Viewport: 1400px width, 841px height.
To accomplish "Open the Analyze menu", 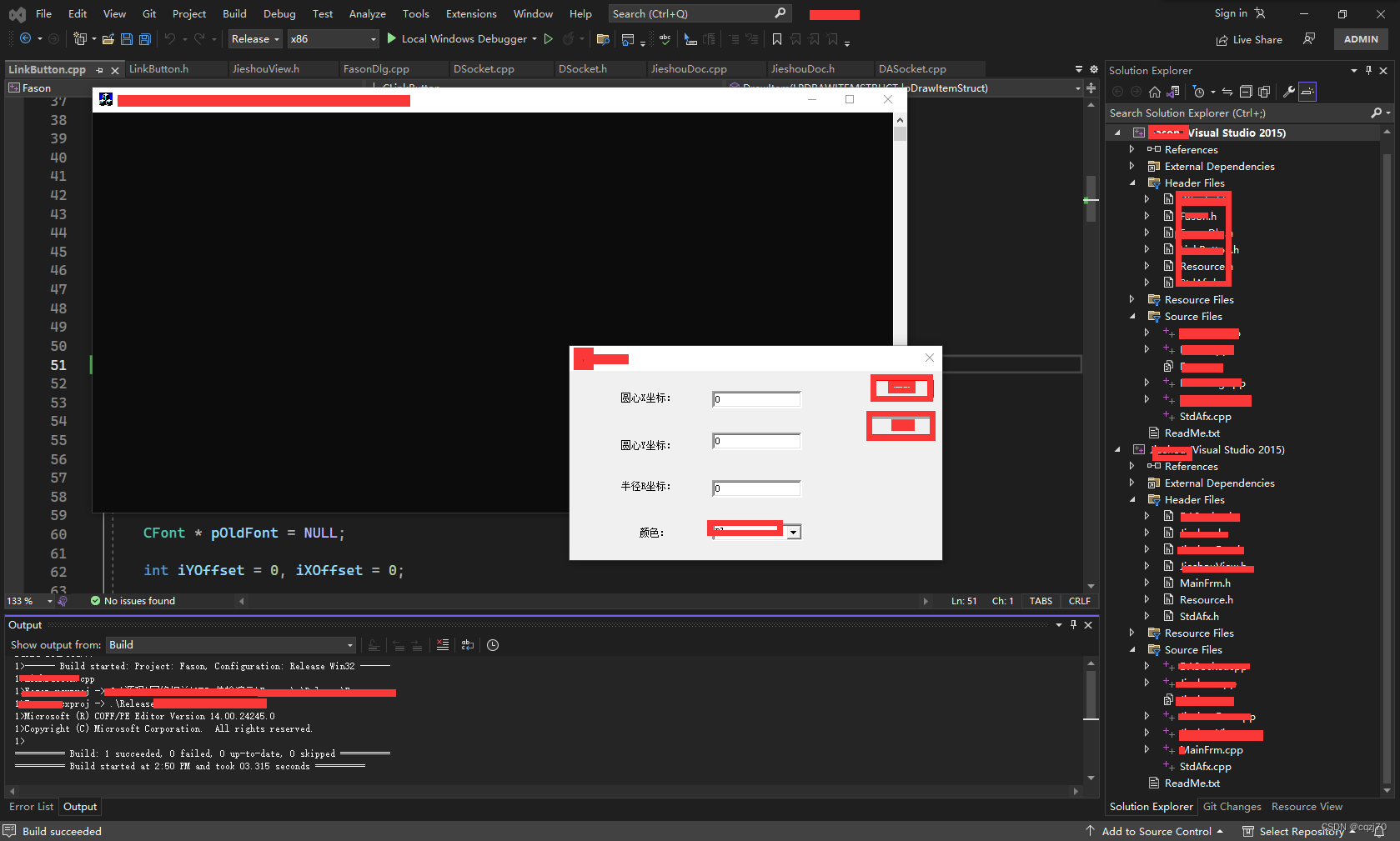I will [367, 13].
